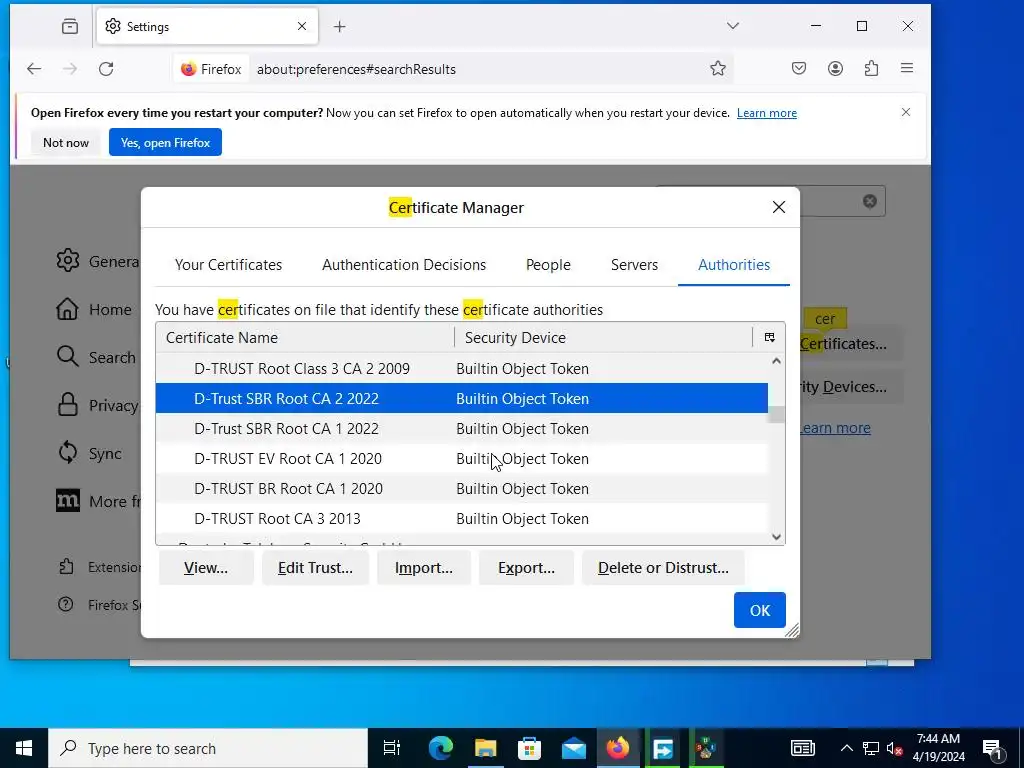Open the Firefox account icon
The height and width of the screenshot is (768, 1024).
[835, 69]
